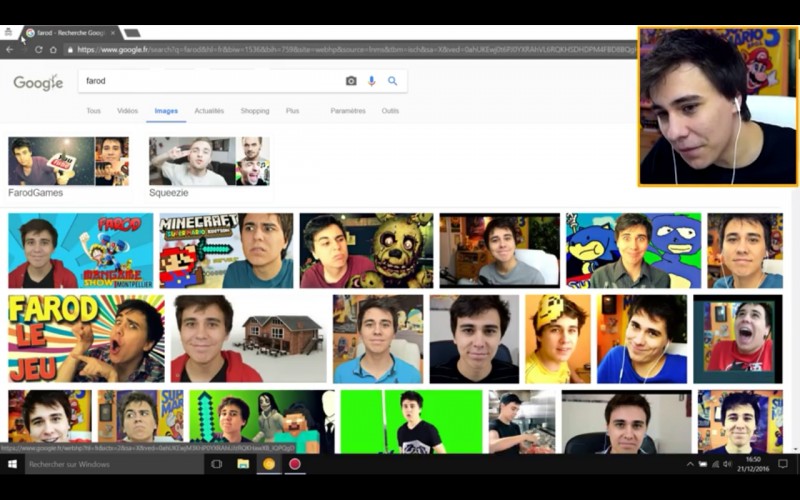This screenshot has width=800, height=500.
Task: Open the blue Sonic drawings thumbnail
Action: pos(634,251)
